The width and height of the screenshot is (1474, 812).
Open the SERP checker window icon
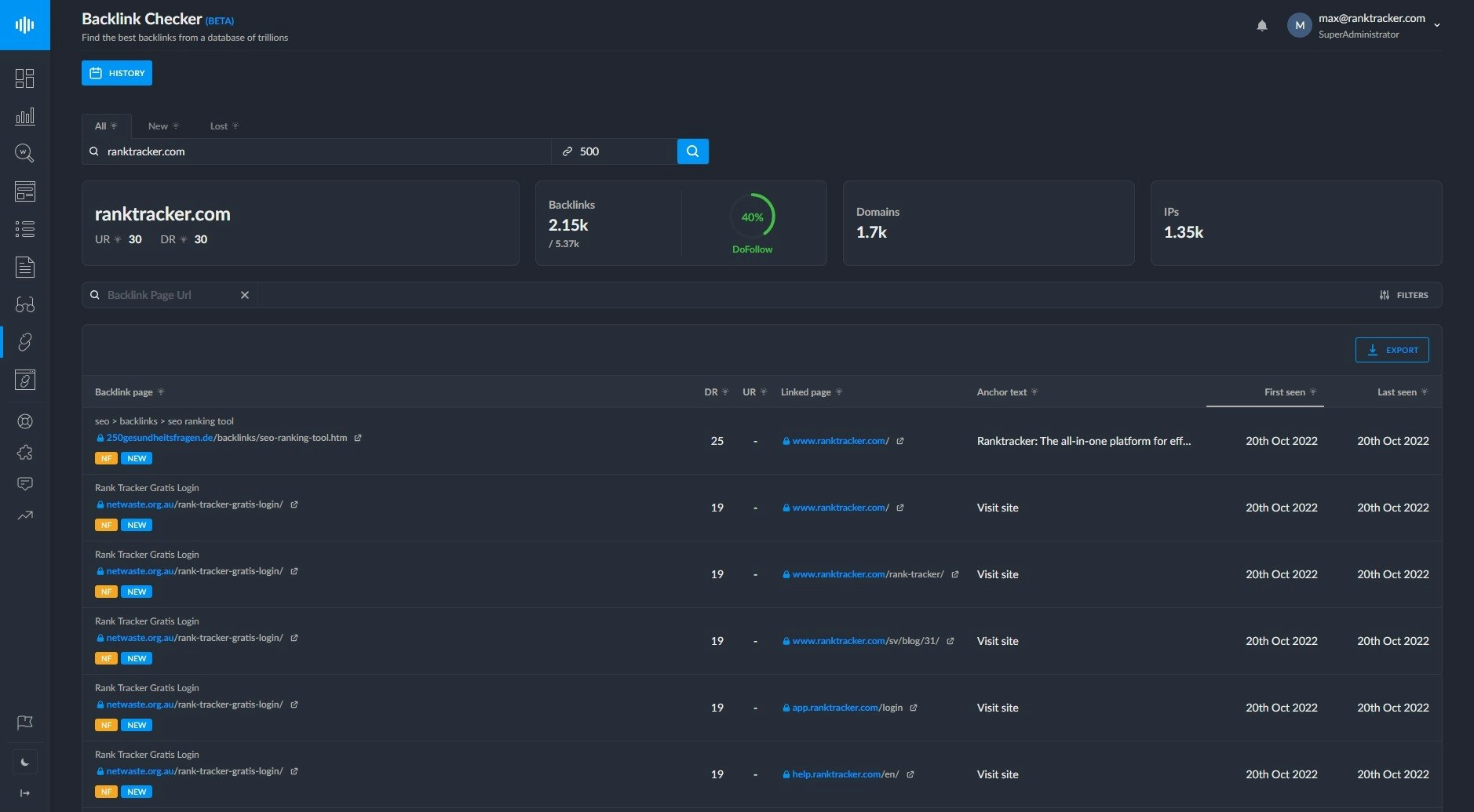pyautogui.click(x=25, y=191)
